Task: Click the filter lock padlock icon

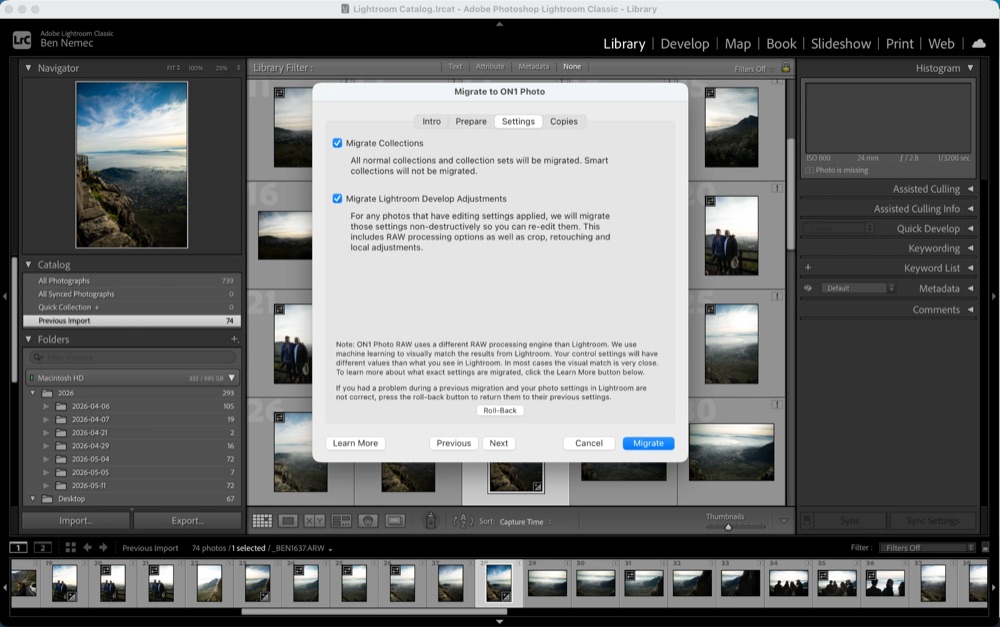Action: (786, 68)
